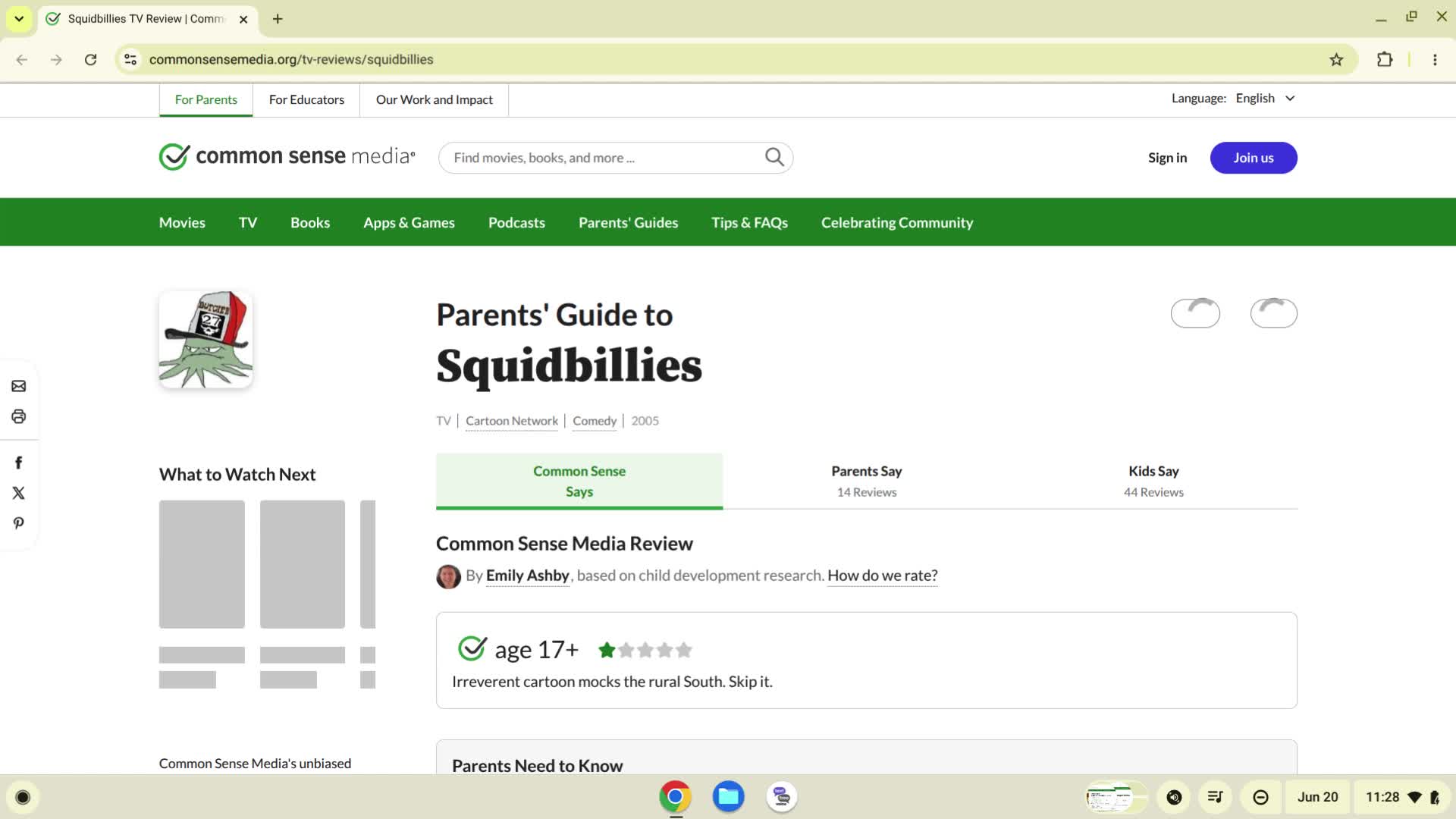This screenshot has height=819, width=1456.
Task: Share the review on Facebook
Action: (x=19, y=463)
